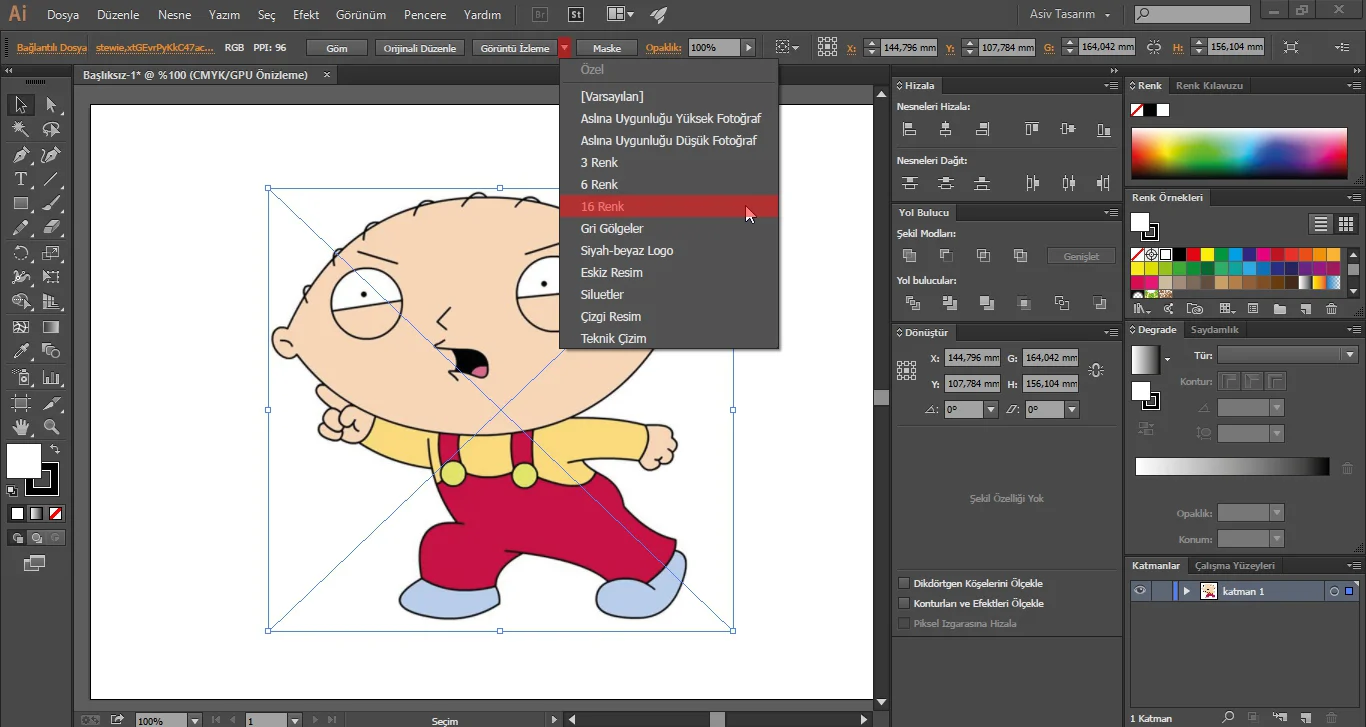The height and width of the screenshot is (727, 1366).
Task: Click the gradient slider bar in Degrade
Action: (x=1233, y=467)
